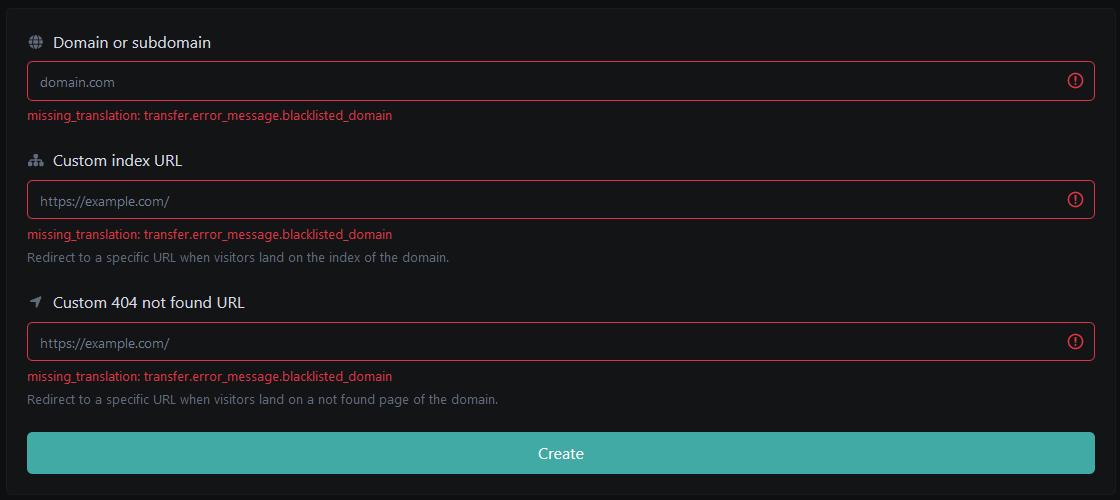Click the sitemap icon beside Custom index URL
This screenshot has width=1120, height=500.
point(36,161)
